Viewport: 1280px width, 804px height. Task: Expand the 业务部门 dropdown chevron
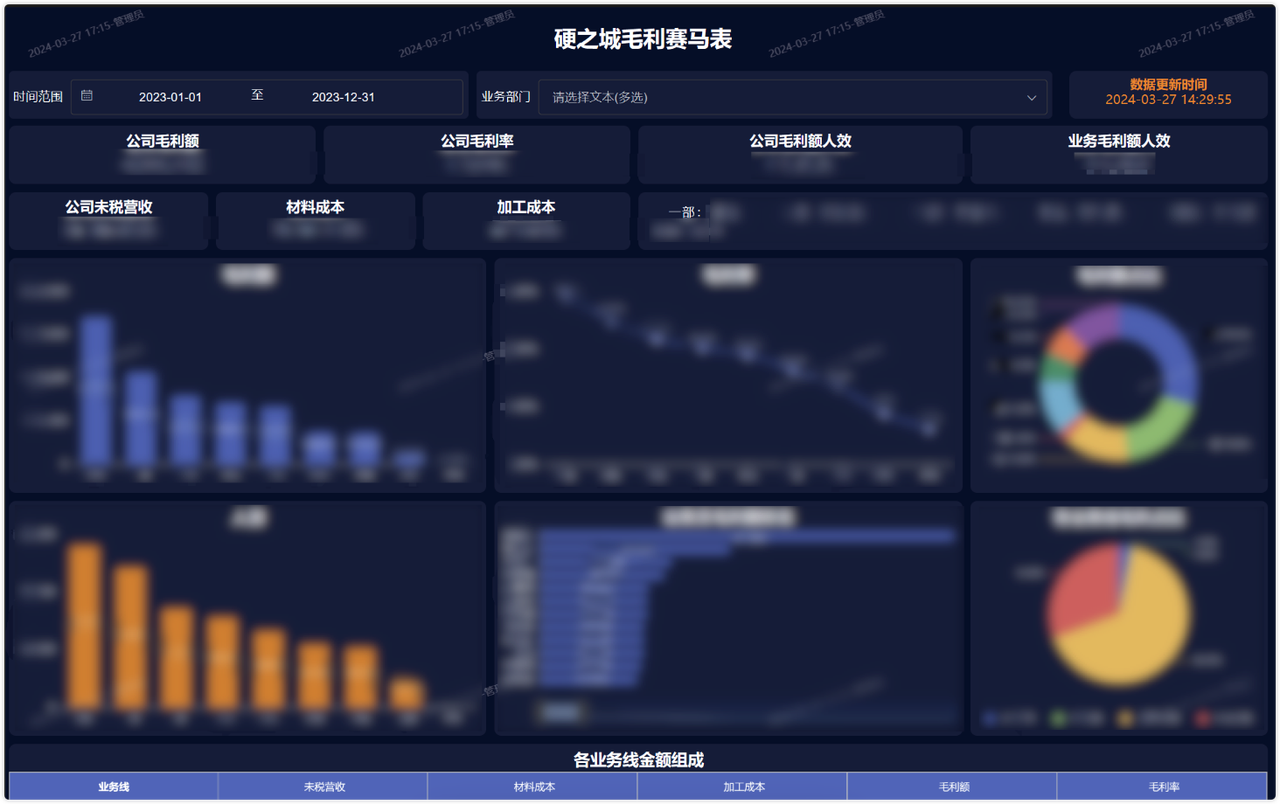[x=1032, y=98]
